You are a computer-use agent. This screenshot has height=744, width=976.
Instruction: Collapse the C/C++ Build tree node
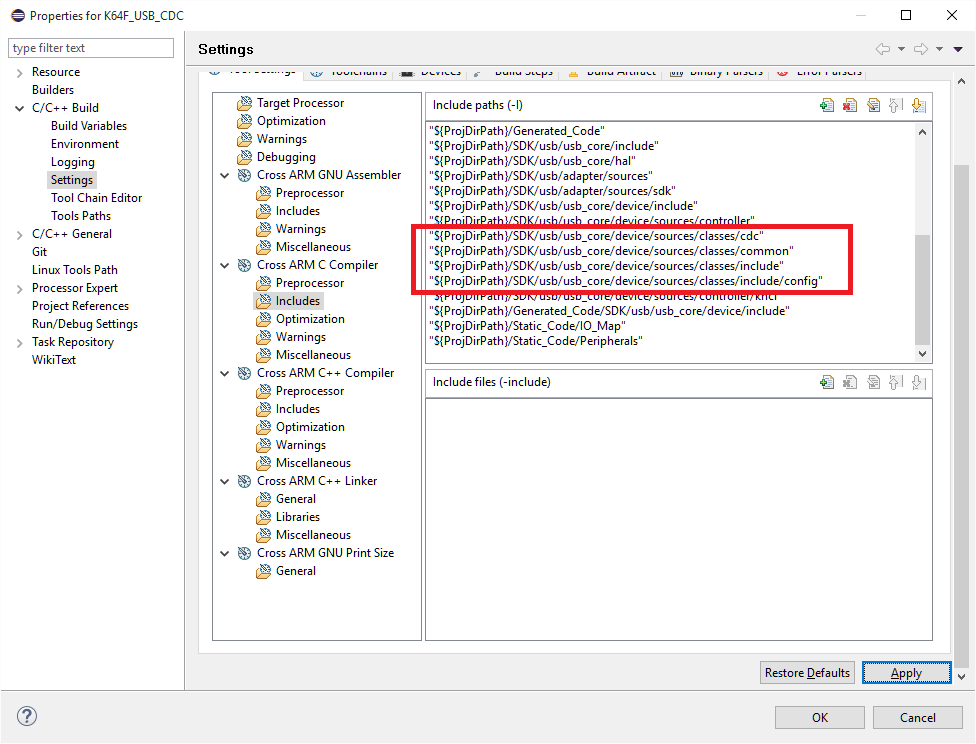coord(19,108)
